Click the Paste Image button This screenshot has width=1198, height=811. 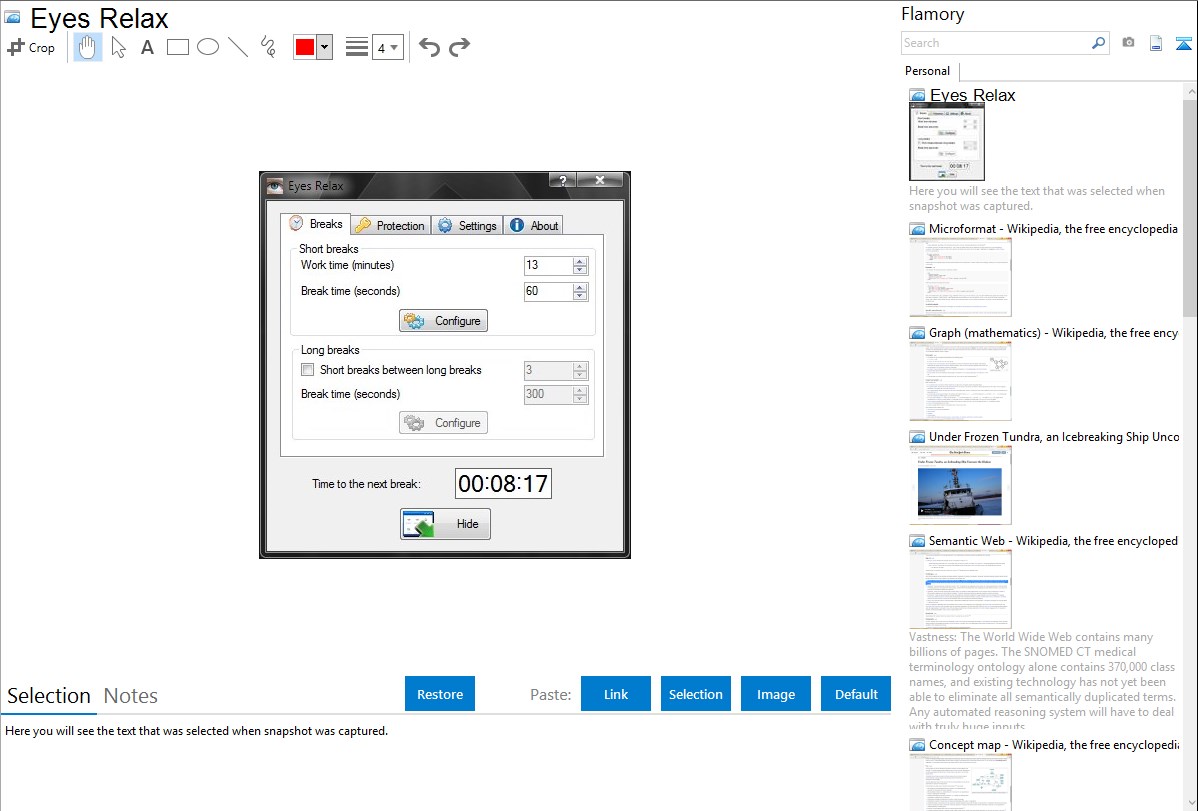(776, 694)
